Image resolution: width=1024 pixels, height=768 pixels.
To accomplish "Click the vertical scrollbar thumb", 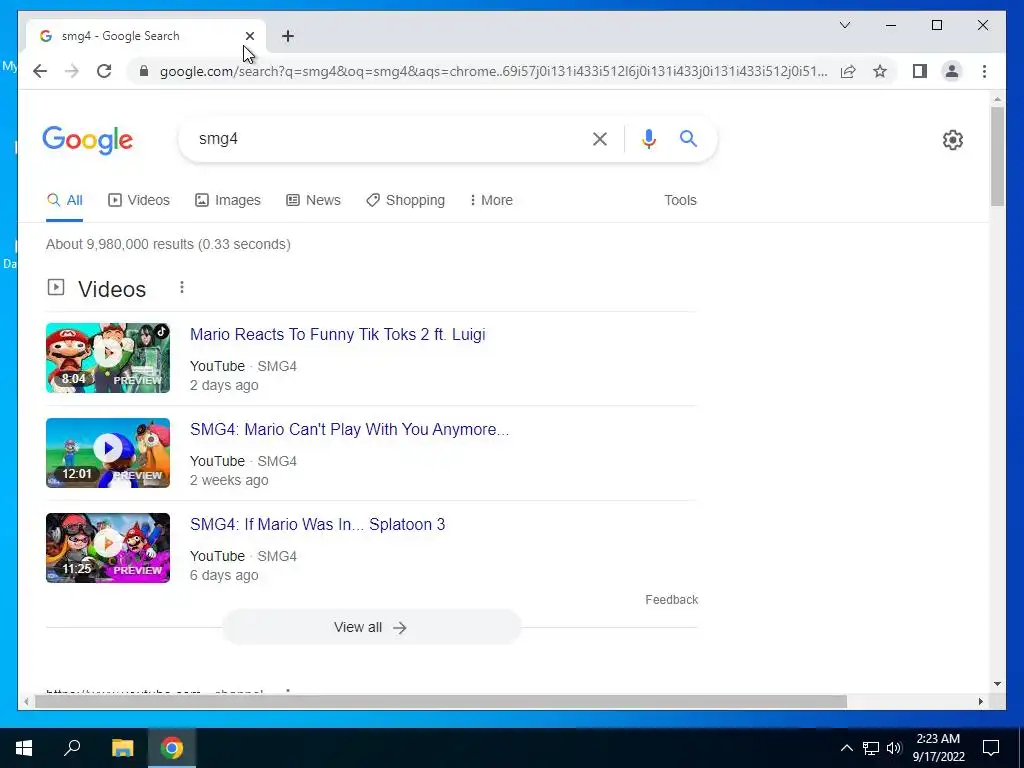I will (997, 156).
